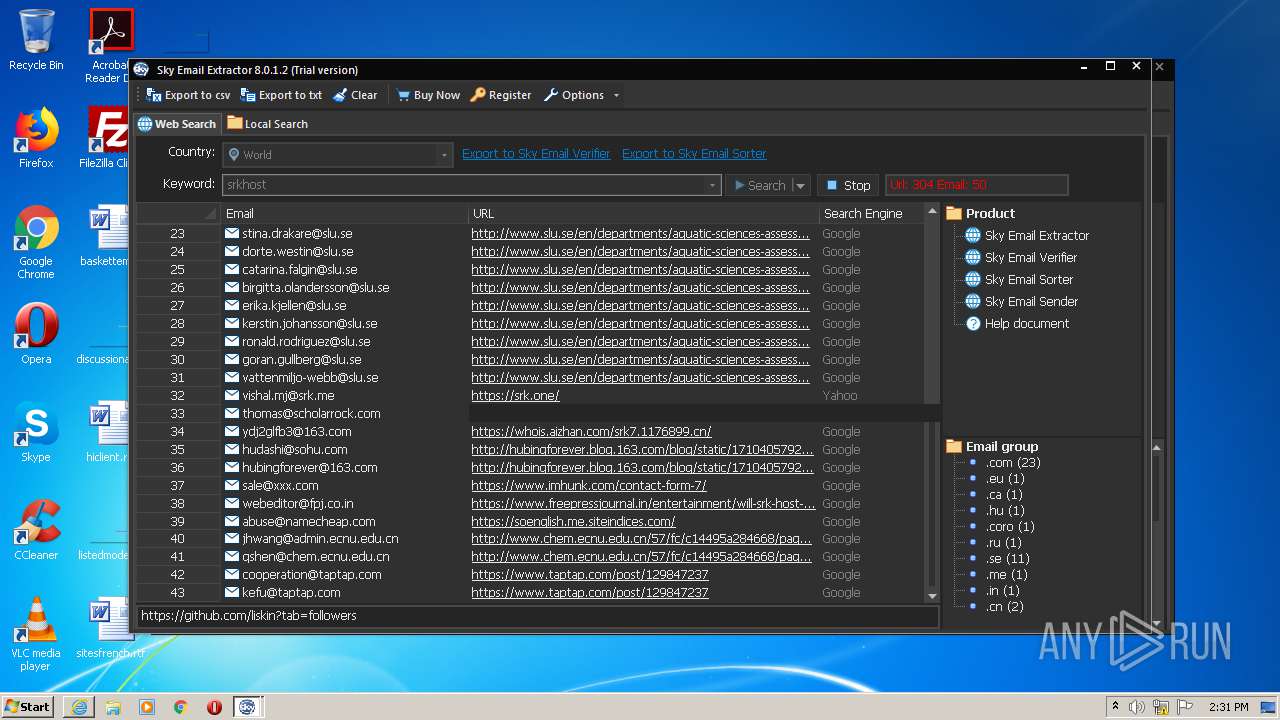This screenshot has height=720, width=1280.
Task: Sort by Email column header
Action: tap(344, 214)
